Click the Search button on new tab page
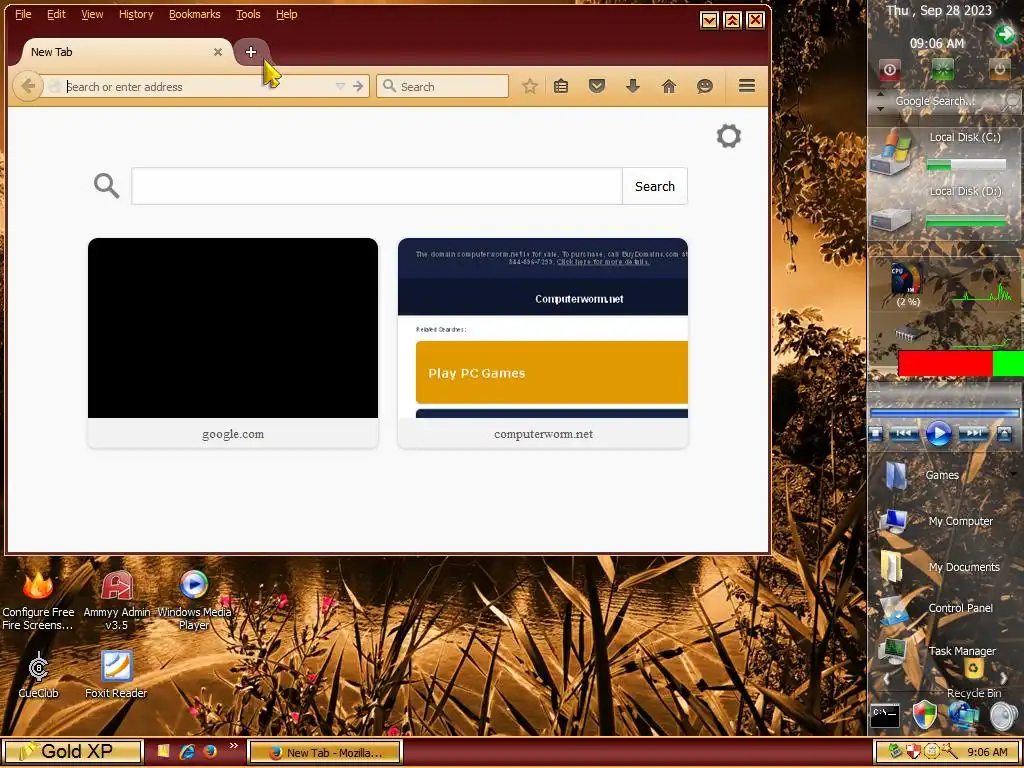The width and height of the screenshot is (1024, 768). (x=654, y=186)
